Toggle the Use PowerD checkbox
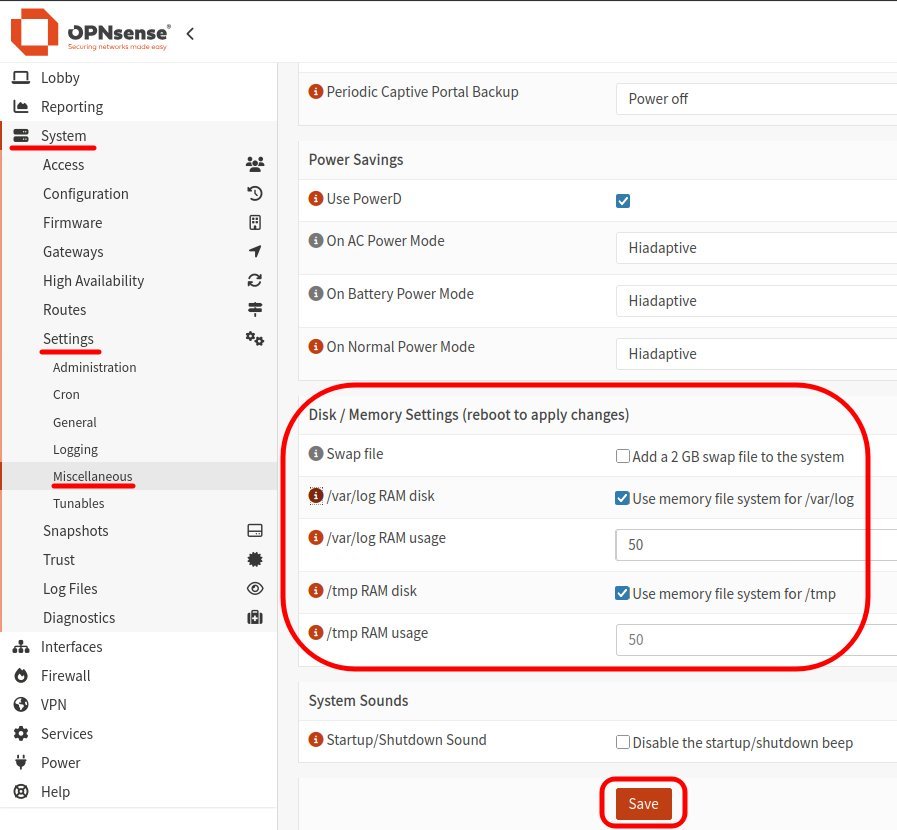Screen dimensions: 897x830 [x=623, y=201]
